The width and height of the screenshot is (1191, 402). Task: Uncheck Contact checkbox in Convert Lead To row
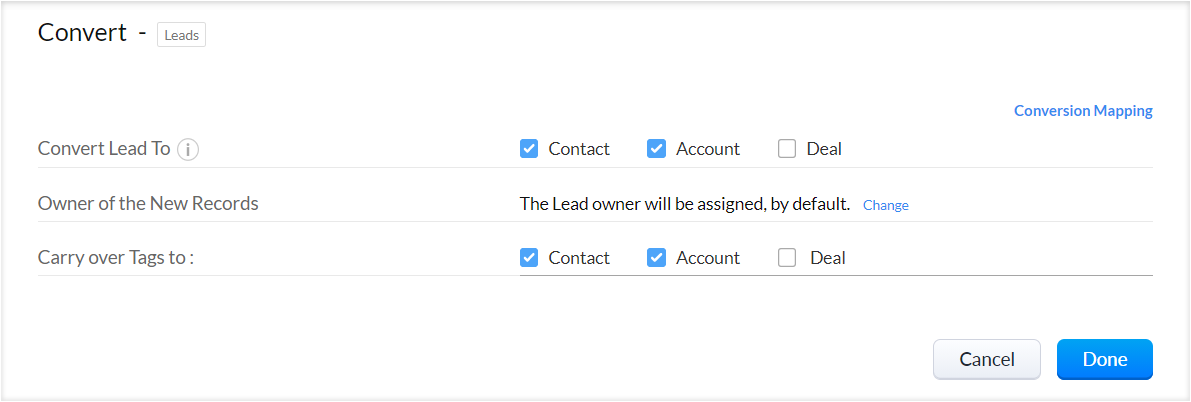529,149
